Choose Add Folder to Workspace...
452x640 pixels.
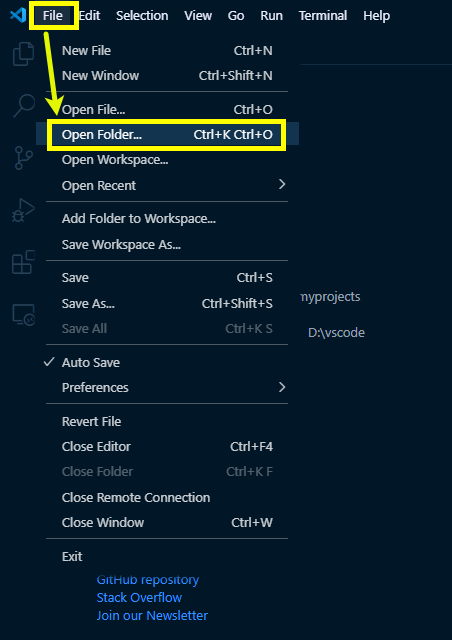click(x=167, y=219)
